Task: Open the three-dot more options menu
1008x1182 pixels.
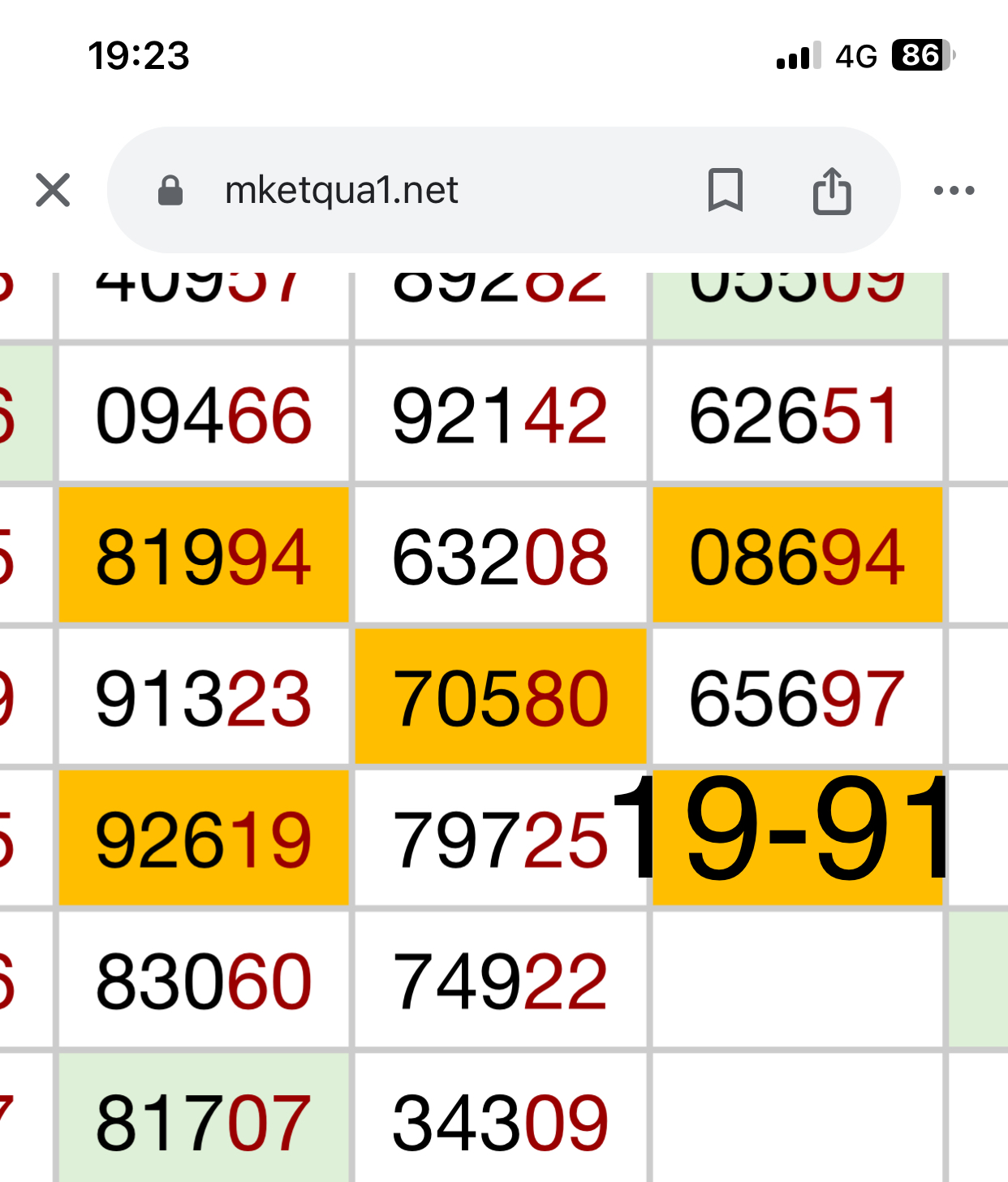Action: [x=954, y=191]
